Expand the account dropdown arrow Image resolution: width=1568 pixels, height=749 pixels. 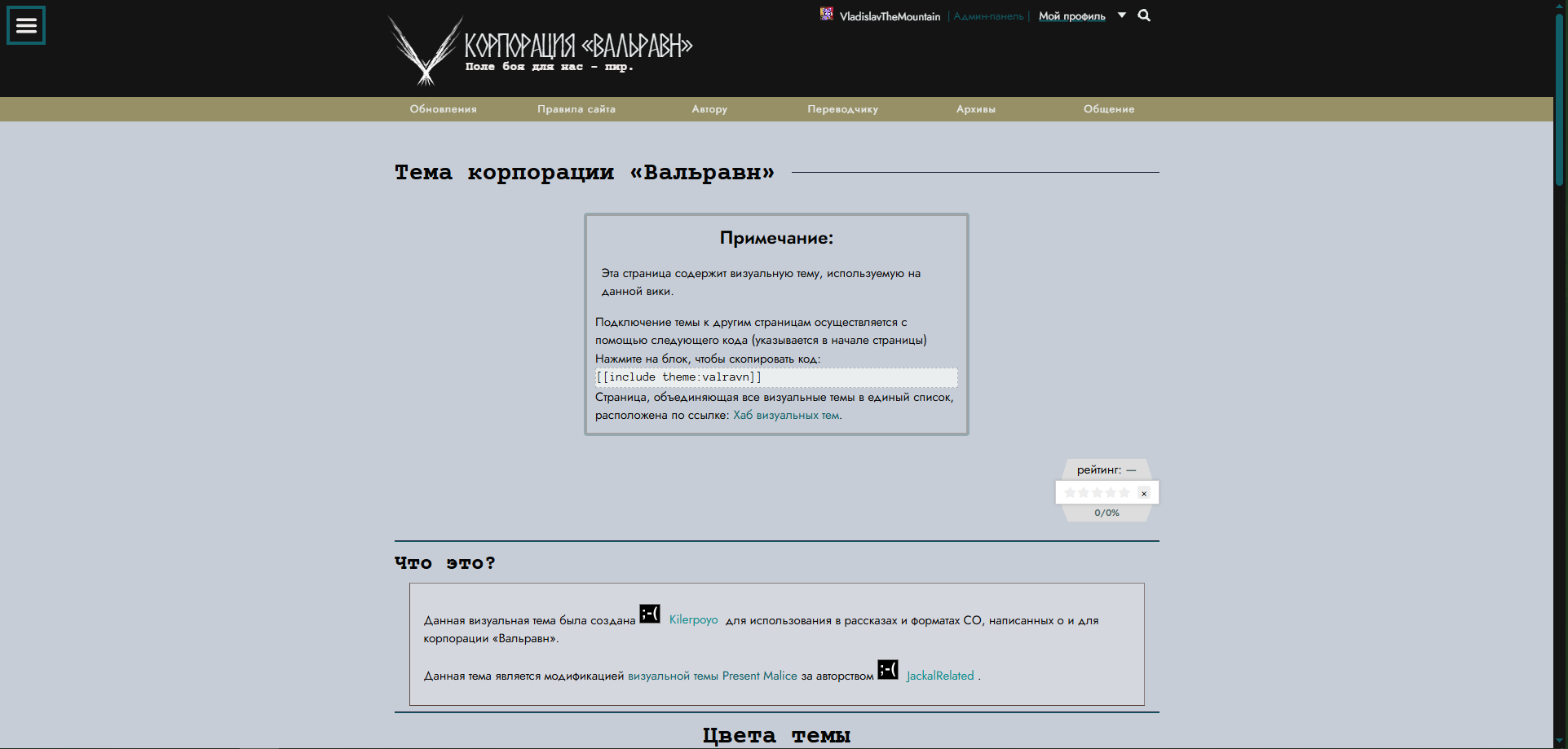1122,15
